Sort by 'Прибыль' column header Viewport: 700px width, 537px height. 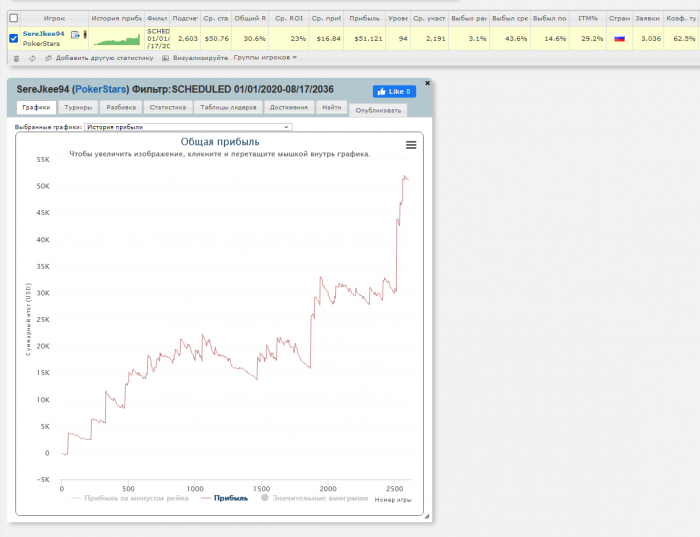pyautogui.click(x=364, y=18)
